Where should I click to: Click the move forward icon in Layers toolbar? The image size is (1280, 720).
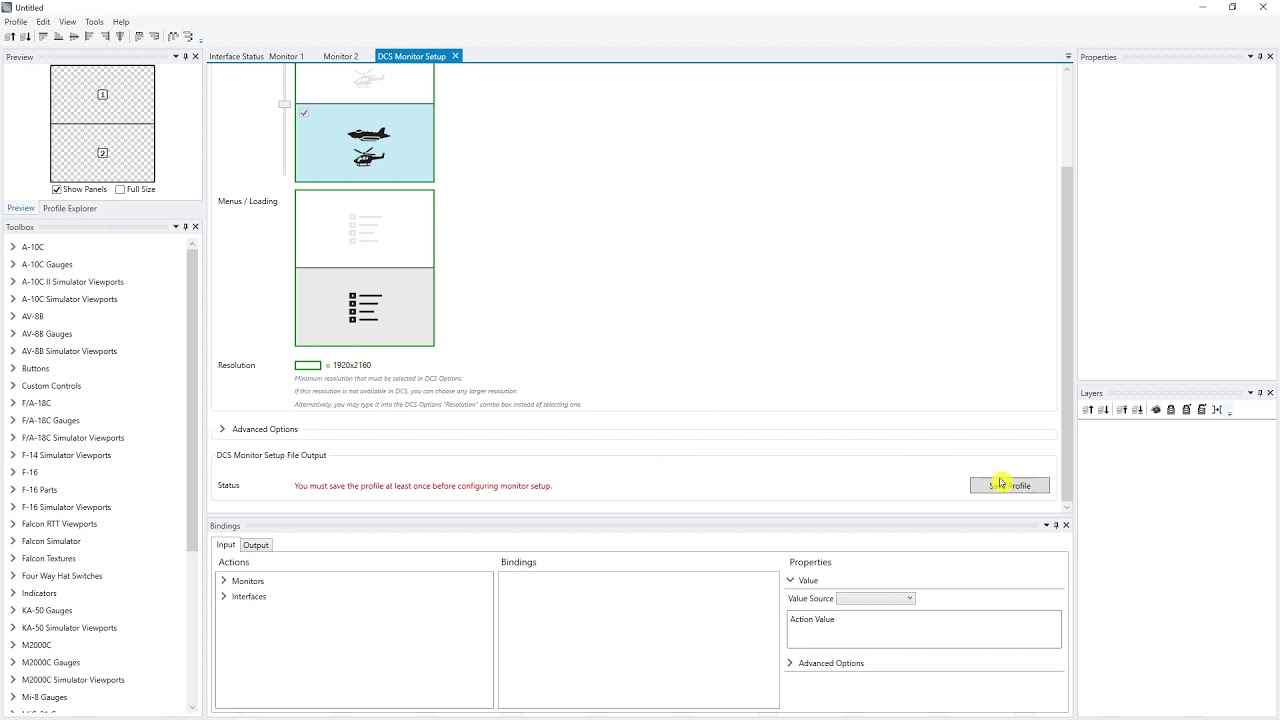coord(1087,410)
